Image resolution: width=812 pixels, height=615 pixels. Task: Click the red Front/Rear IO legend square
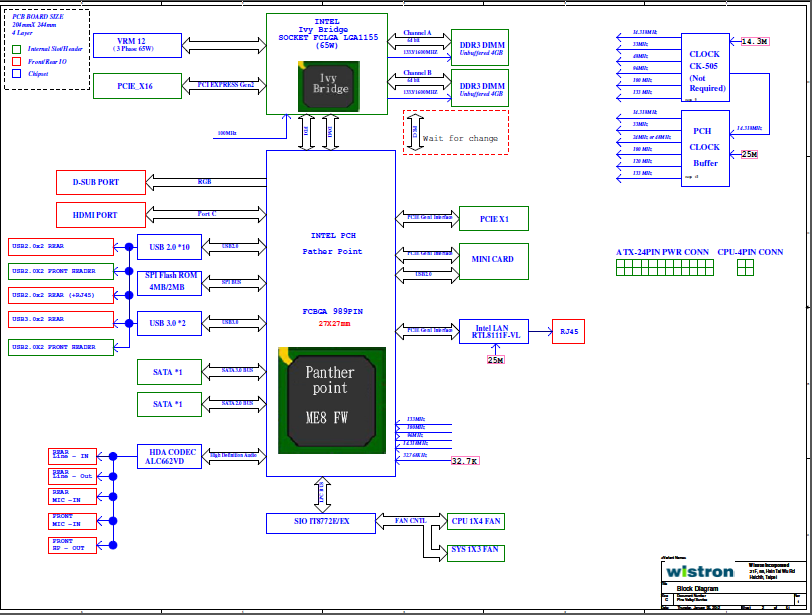tap(17, 61)
